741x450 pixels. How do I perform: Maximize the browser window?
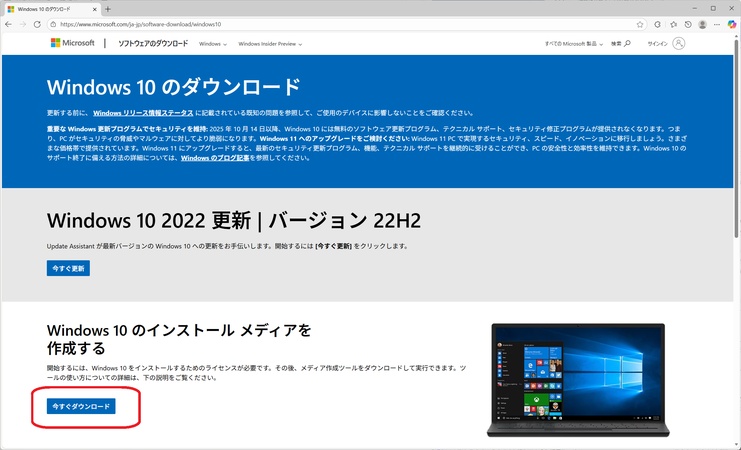(x=713, y=9)
